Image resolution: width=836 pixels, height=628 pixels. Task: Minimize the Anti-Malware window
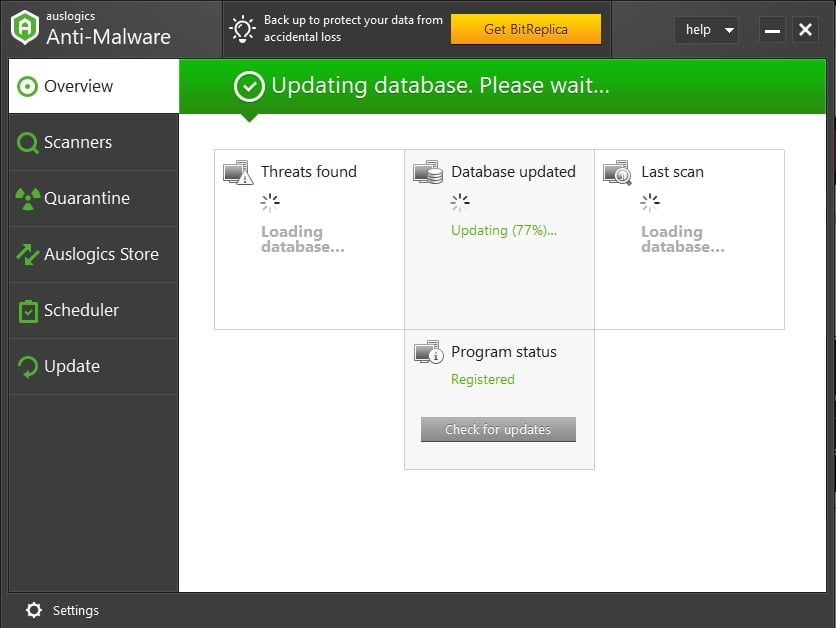point(772,30)
